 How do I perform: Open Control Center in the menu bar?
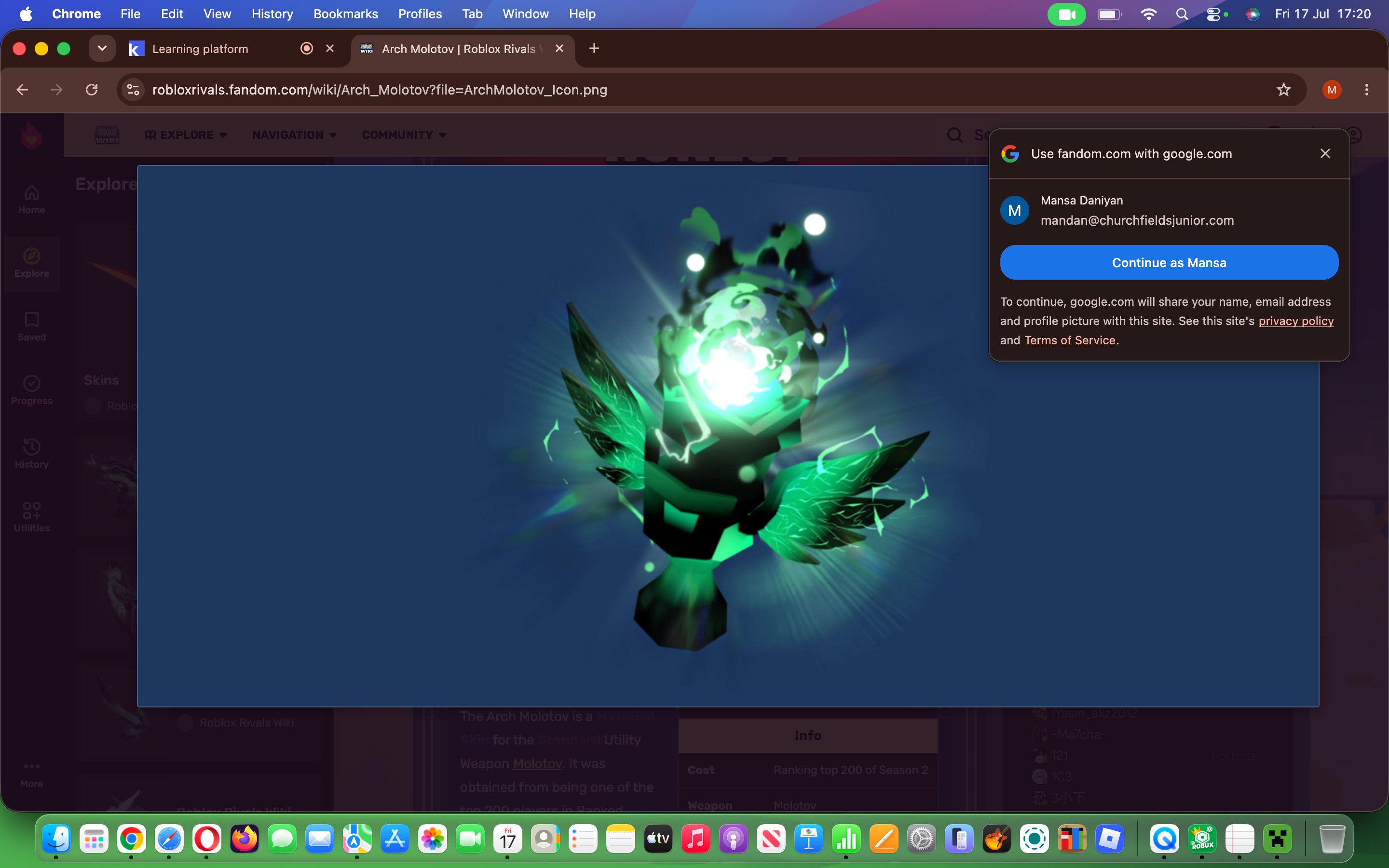1213,14
